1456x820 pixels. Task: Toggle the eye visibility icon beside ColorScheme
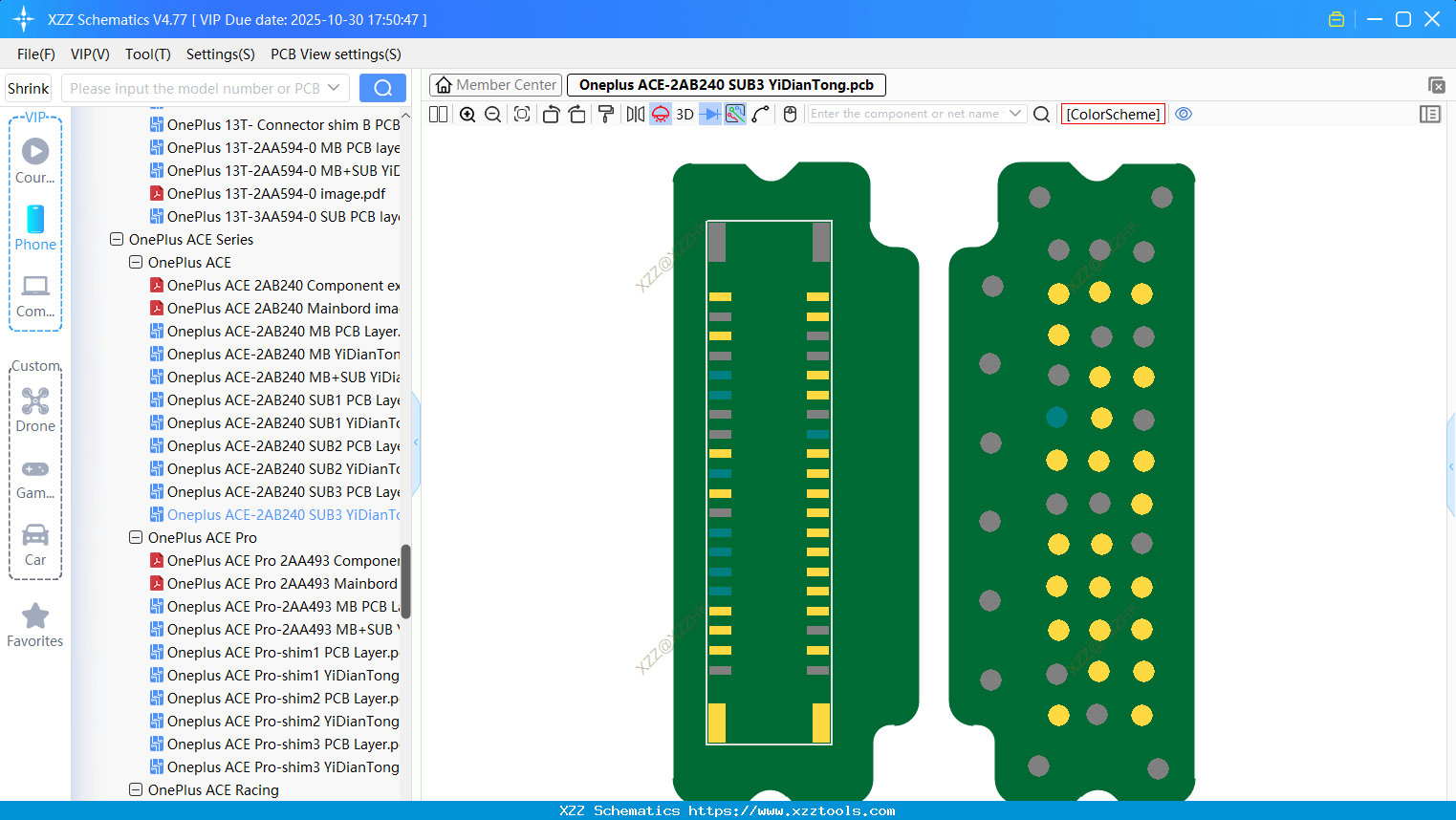pos(1184,114)
